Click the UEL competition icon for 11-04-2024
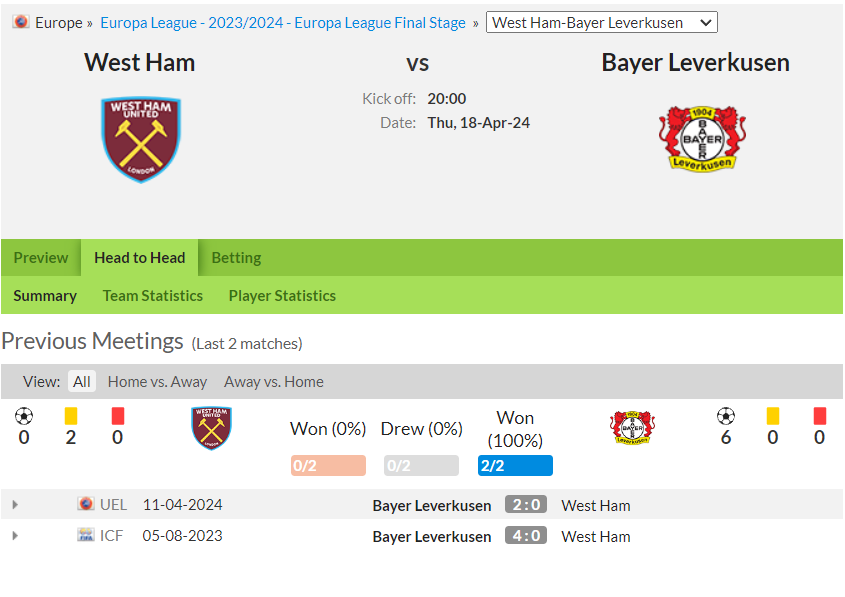Screen dimensions: 845x597 click(86, 504)
